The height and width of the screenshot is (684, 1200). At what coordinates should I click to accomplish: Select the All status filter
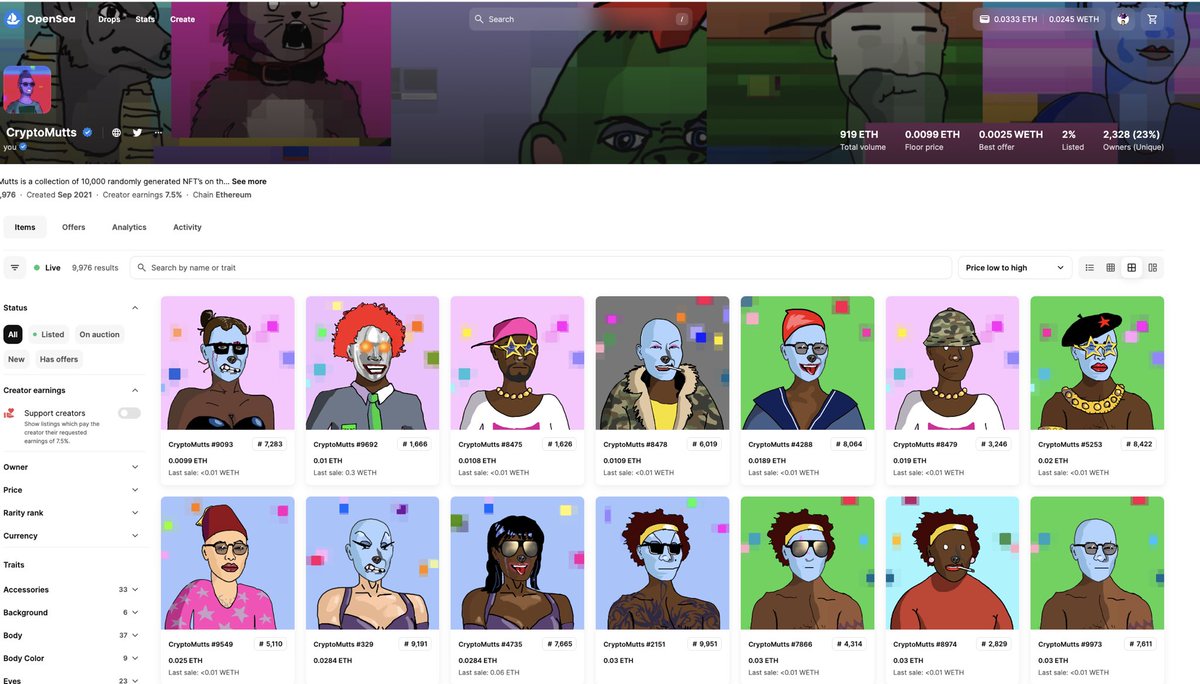pyautogui.click(x=12, y=335)
